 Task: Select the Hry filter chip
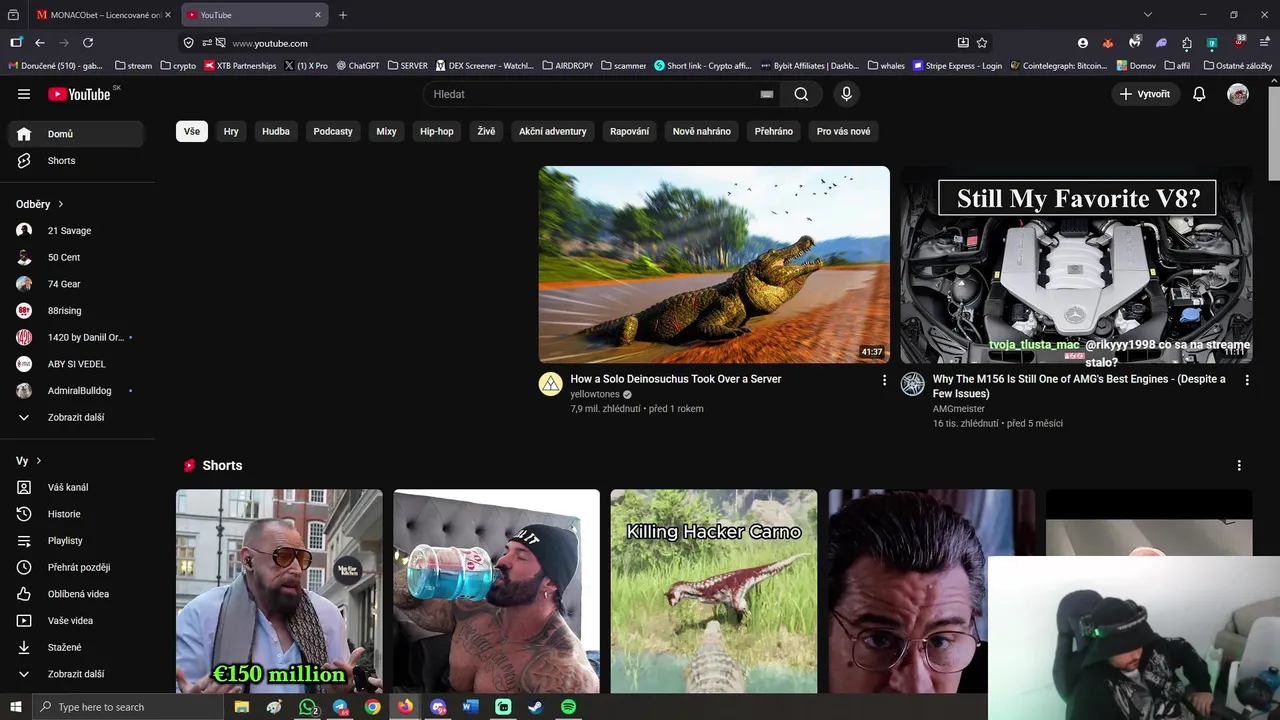click(231, 131)
